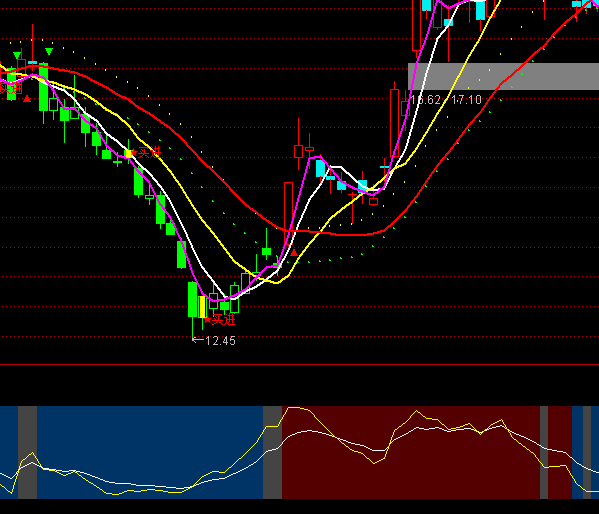Click the wide gray band between blue and red zones
599x514 pixels.
(272, 452)
